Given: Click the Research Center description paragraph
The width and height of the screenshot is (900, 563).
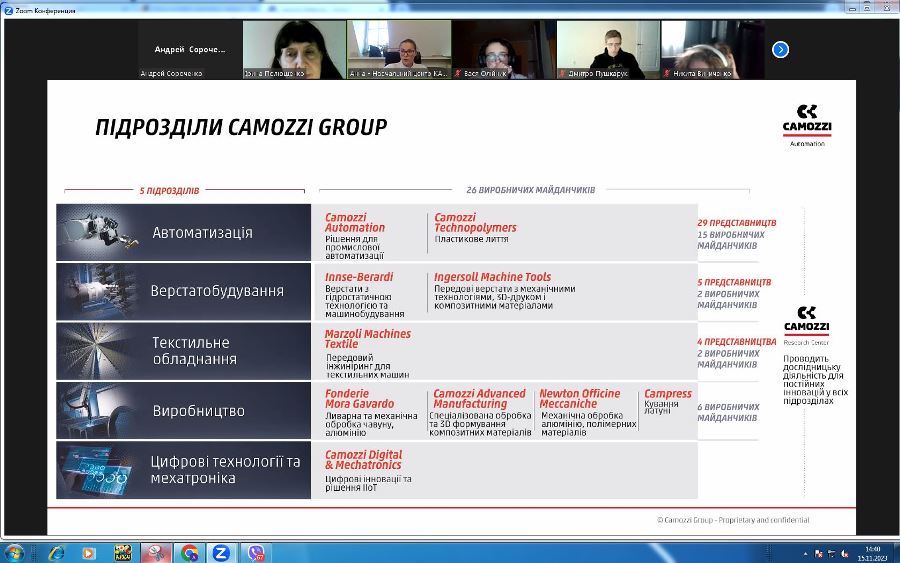Looking at the screenshot, I should click(815, 380).
